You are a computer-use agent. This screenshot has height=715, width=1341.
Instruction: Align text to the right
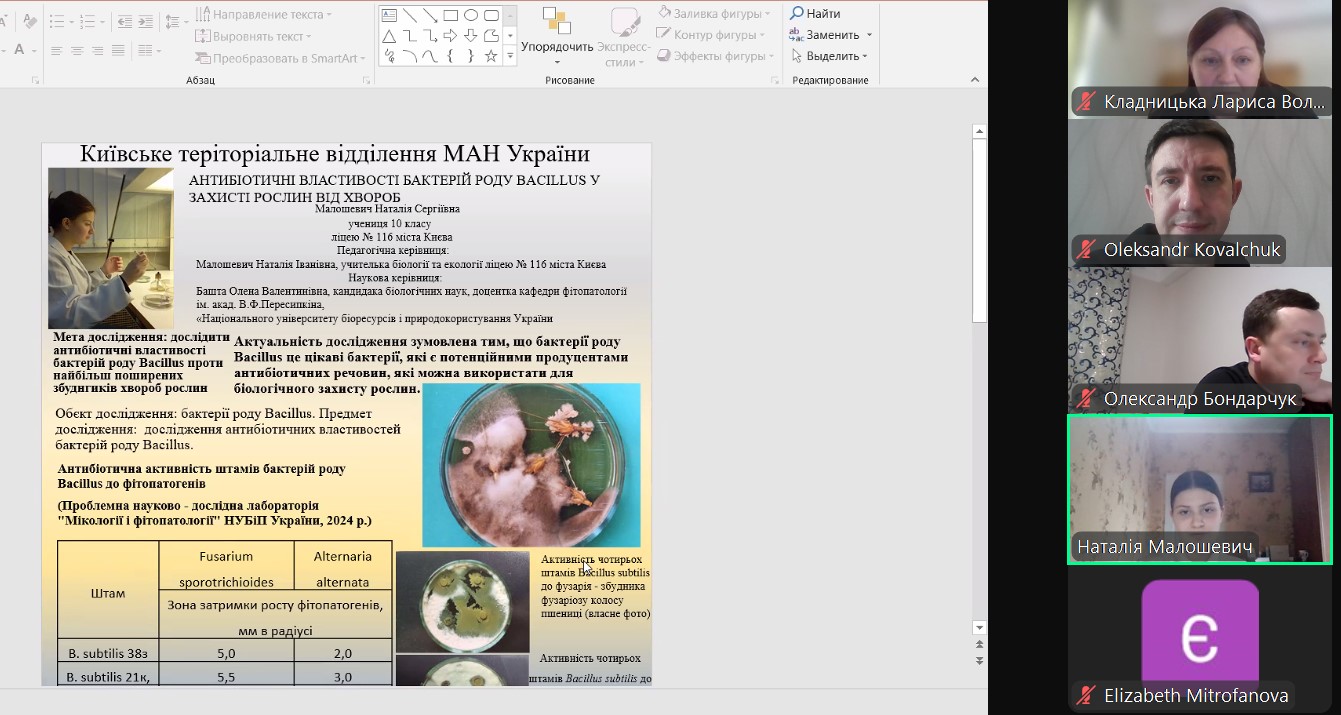pyautogui.click(x=98, y=50)
